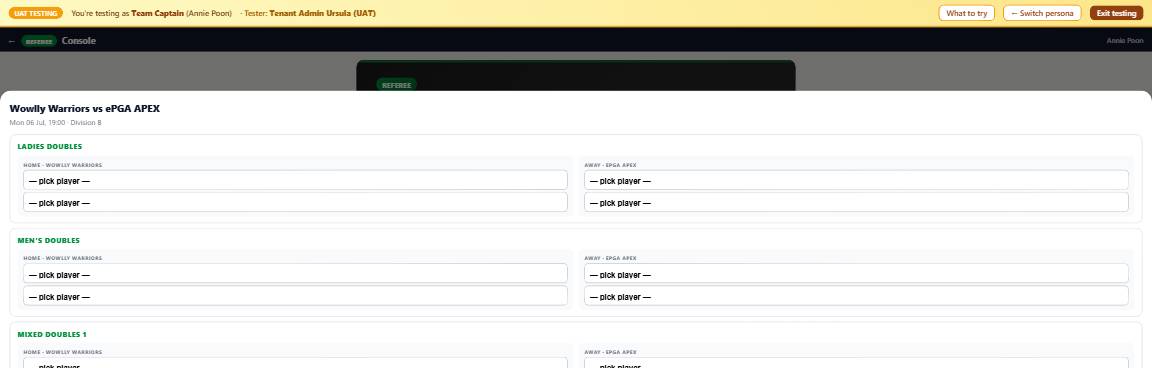Viewport: 1152px width, 368px height.
Task: Open Annie Poon user label in header
Action: coord(1125,41)
